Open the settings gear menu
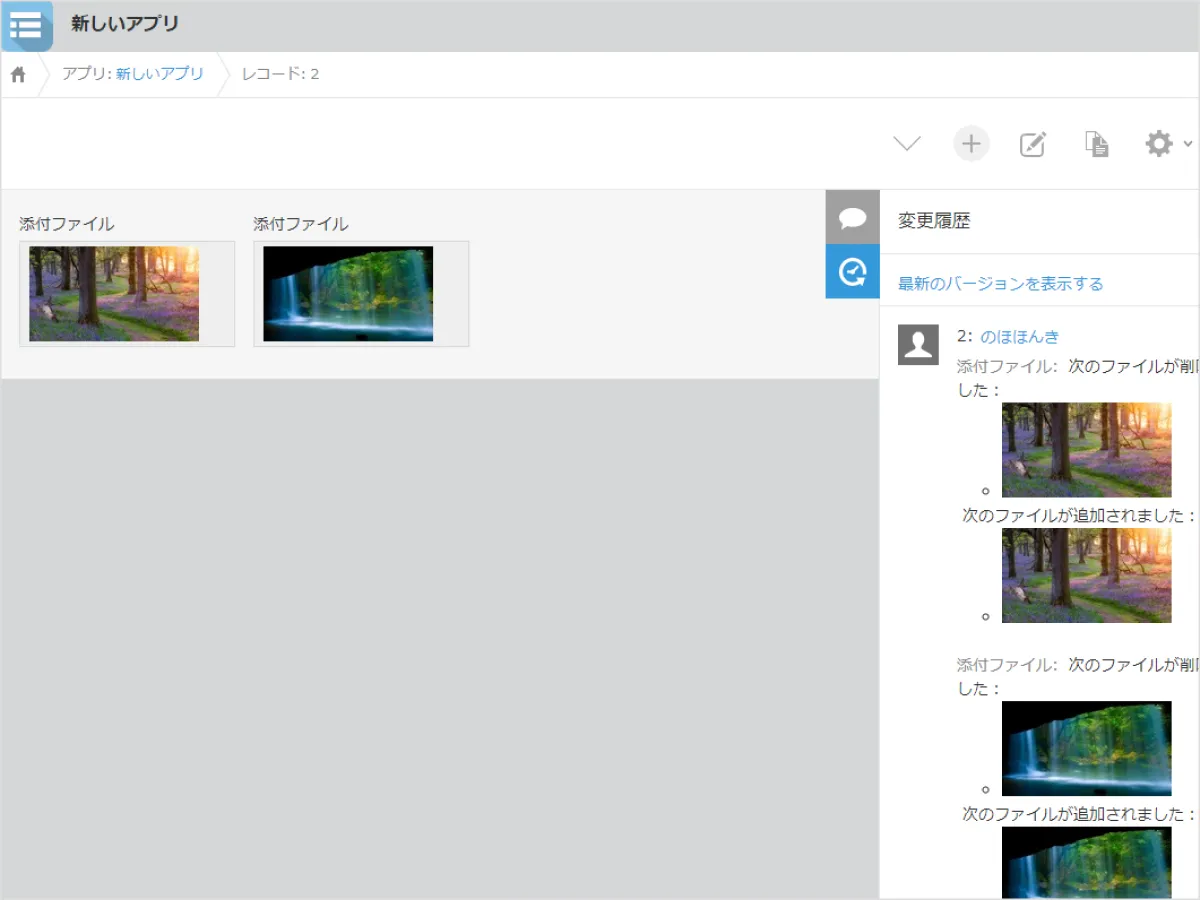 [x=1159, y=144]
